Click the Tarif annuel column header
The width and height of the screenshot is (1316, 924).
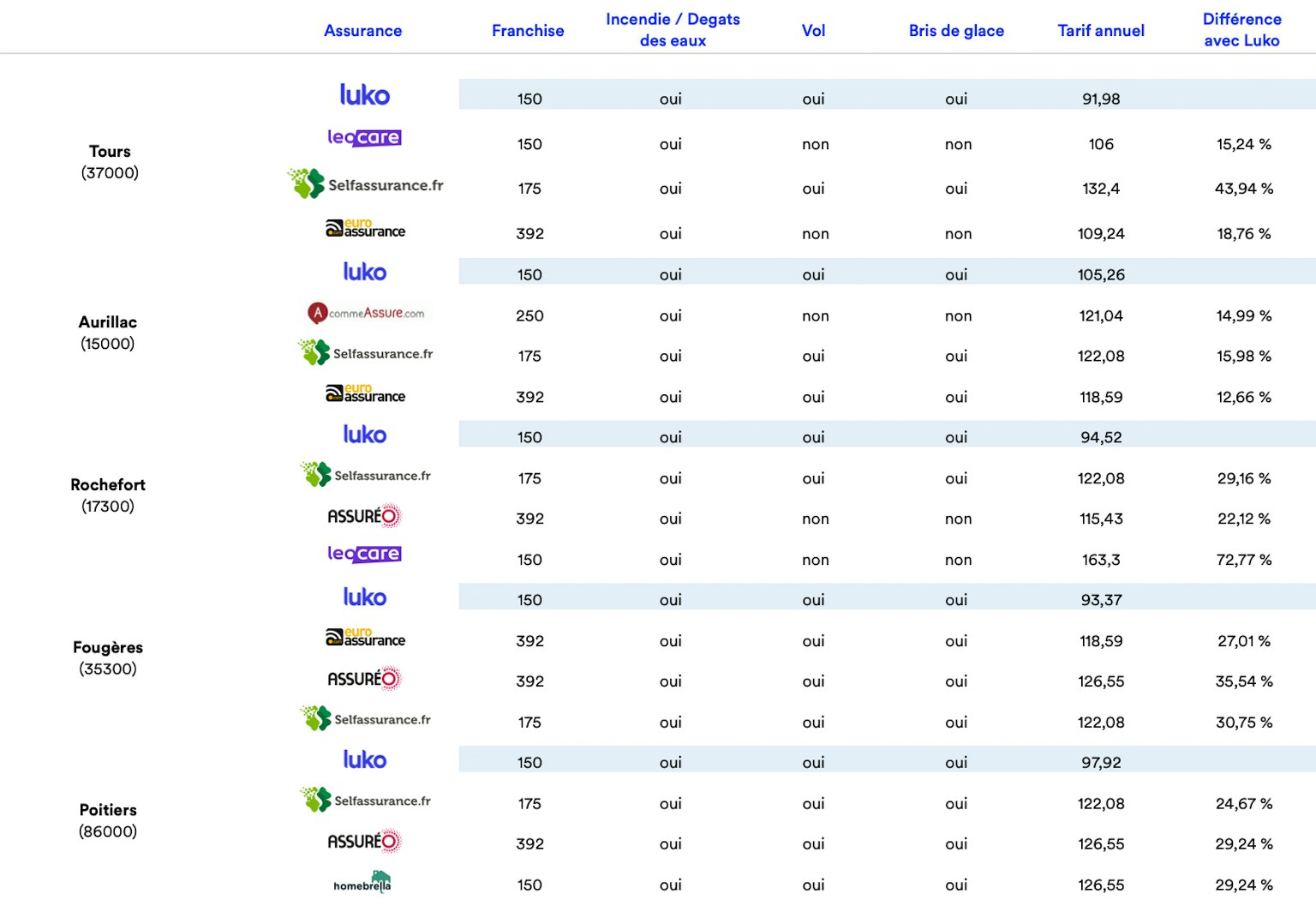tap(1101, 31)
